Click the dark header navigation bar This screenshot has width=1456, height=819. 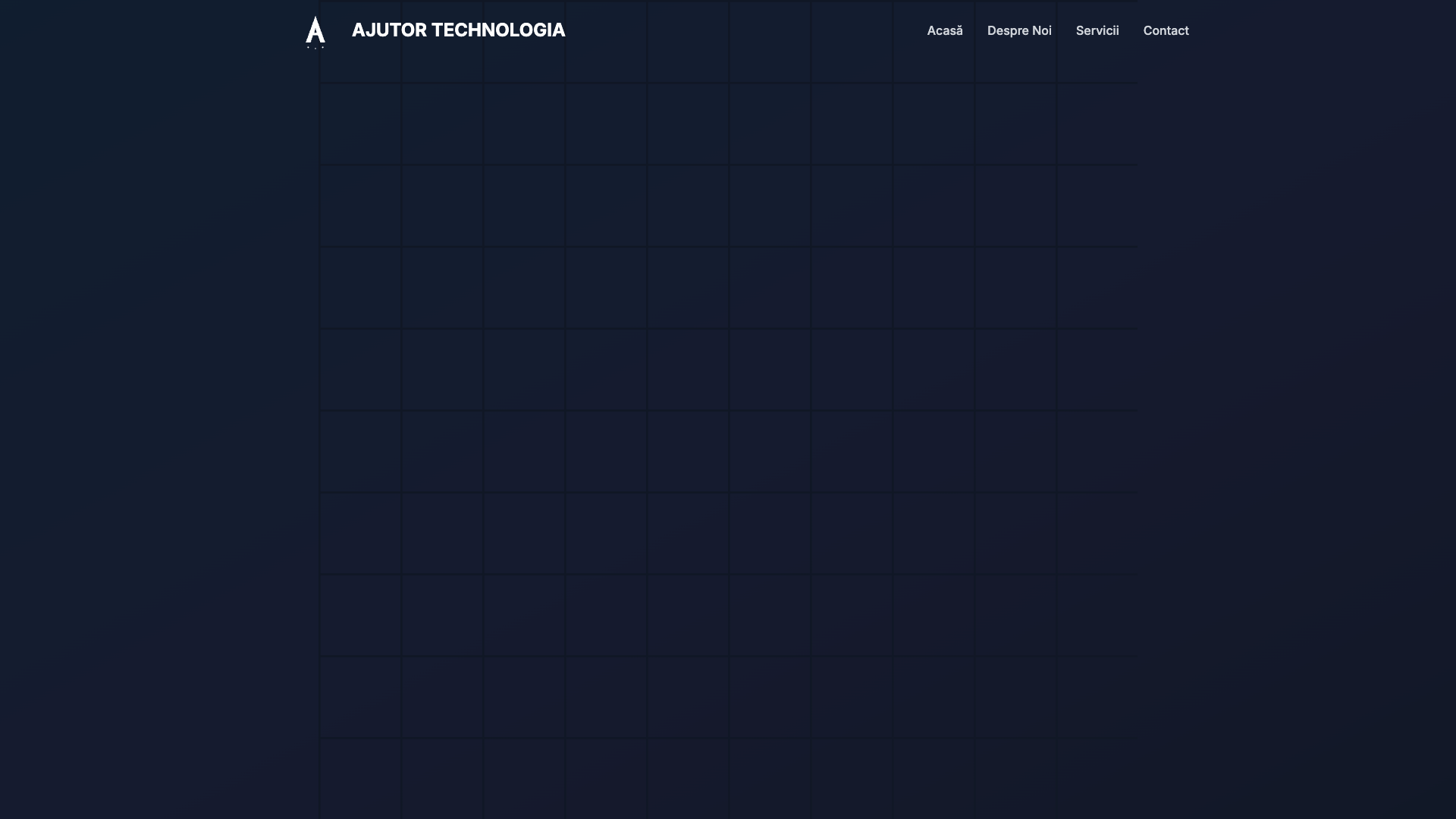pos(728,30)
